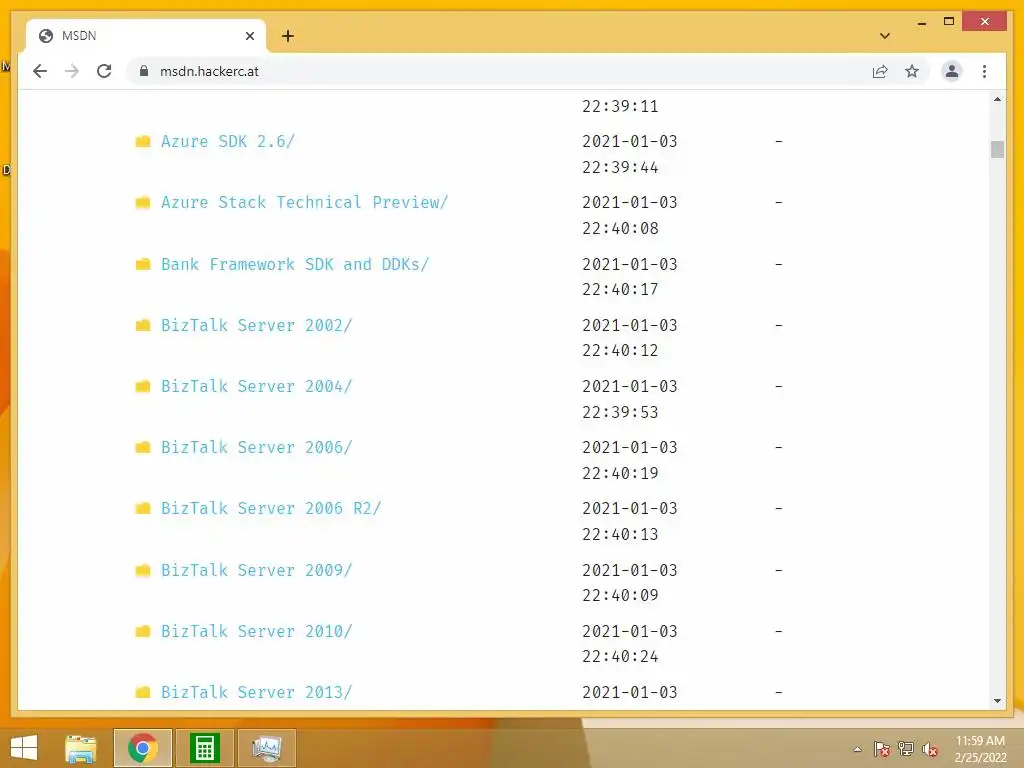
Task: Open the green calculator taskbar app
Action: tap(204, 748)
